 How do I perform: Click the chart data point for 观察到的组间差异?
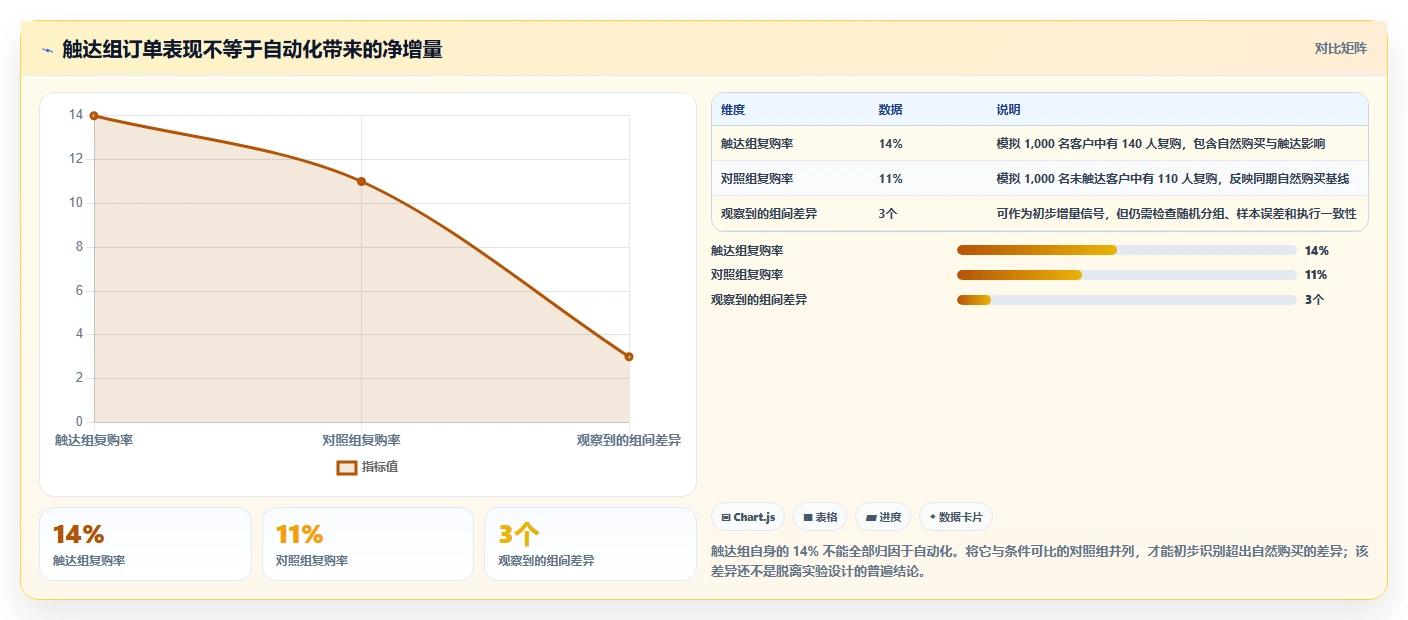[629, 357]
